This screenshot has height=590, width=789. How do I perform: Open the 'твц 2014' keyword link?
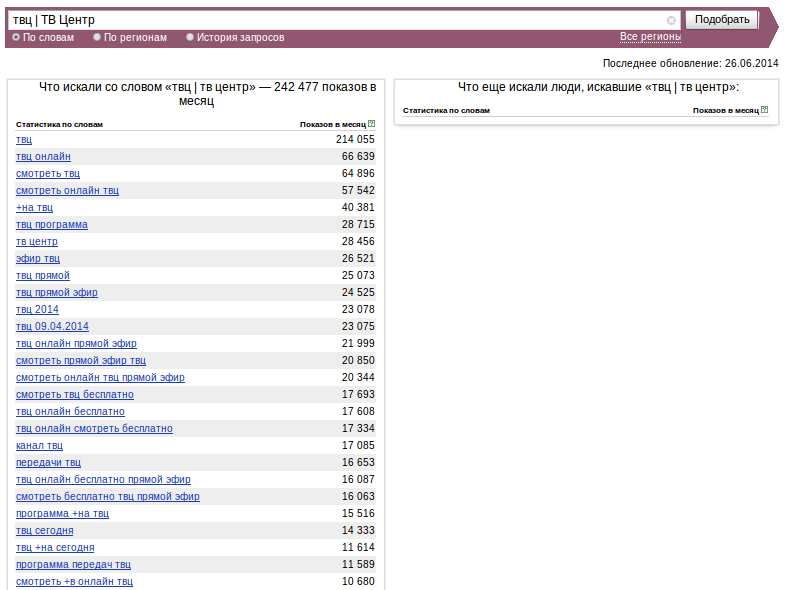37,309
